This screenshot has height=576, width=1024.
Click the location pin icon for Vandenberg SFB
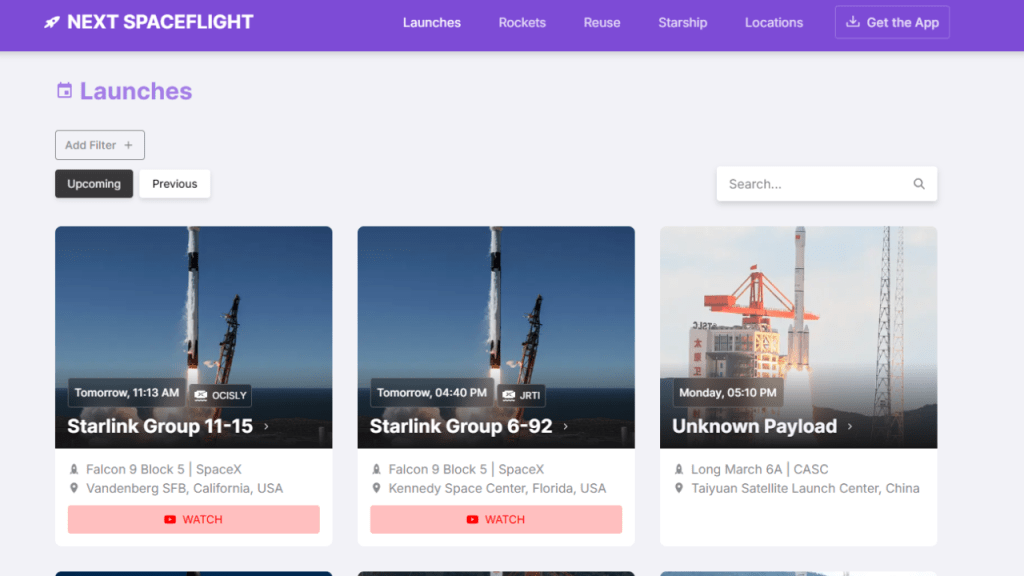point(75,488)
